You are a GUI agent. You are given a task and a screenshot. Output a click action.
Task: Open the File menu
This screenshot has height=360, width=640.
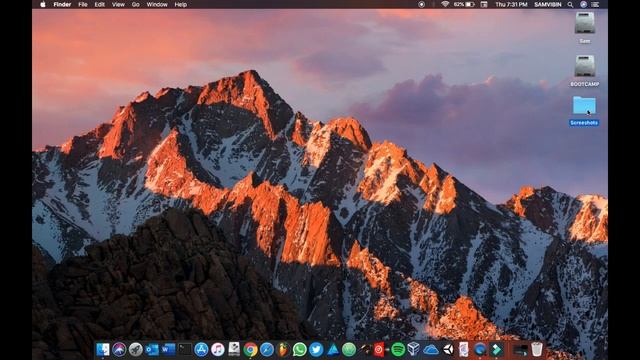point(83,4)
